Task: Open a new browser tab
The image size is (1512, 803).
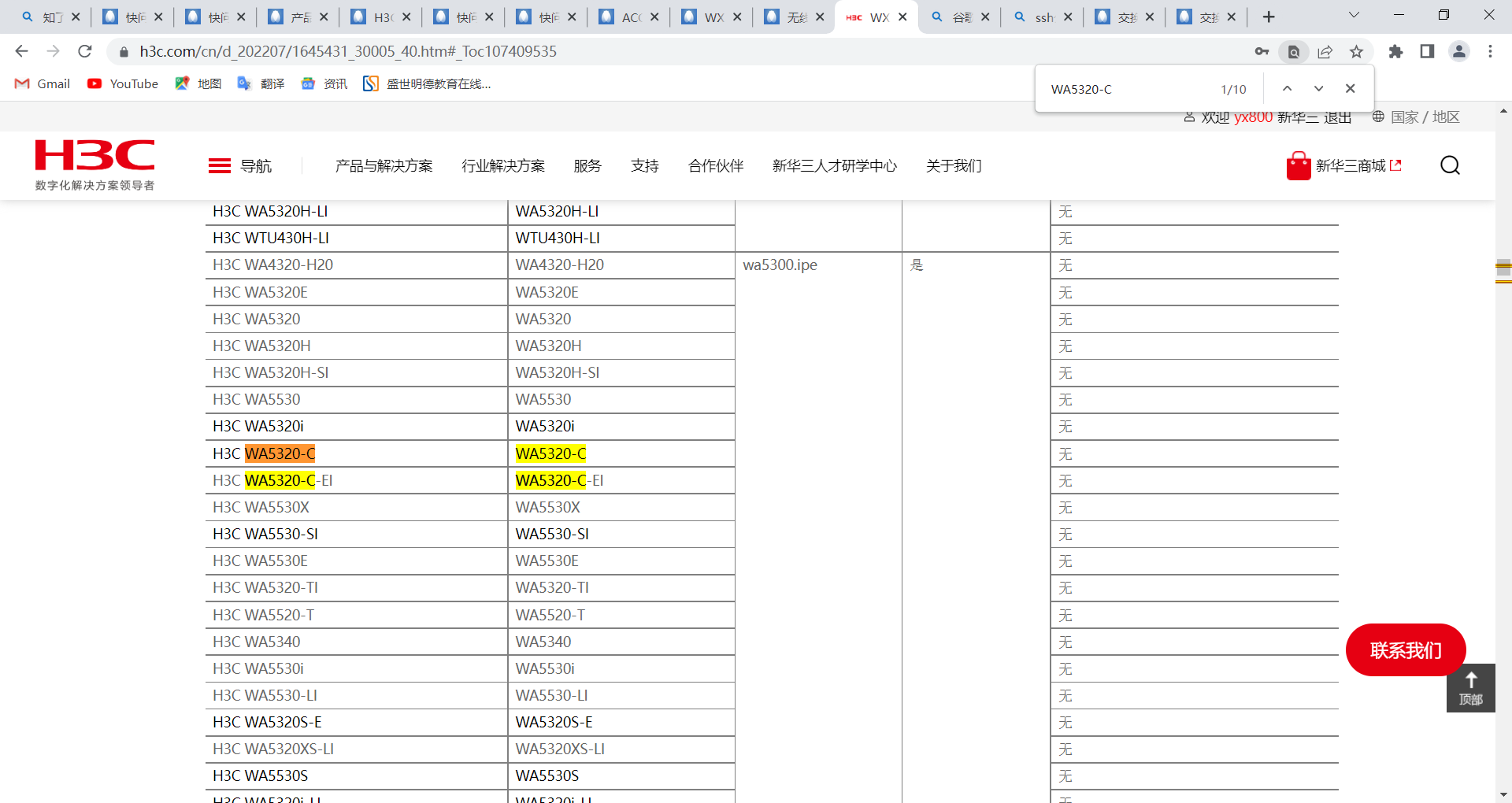Action: pos(1269,17)
